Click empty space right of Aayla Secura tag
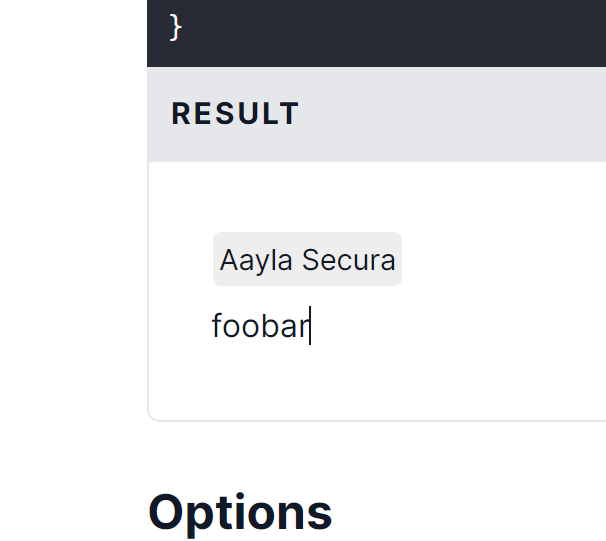The height and width of the screenshot is (541, 606). coord(500,260)
